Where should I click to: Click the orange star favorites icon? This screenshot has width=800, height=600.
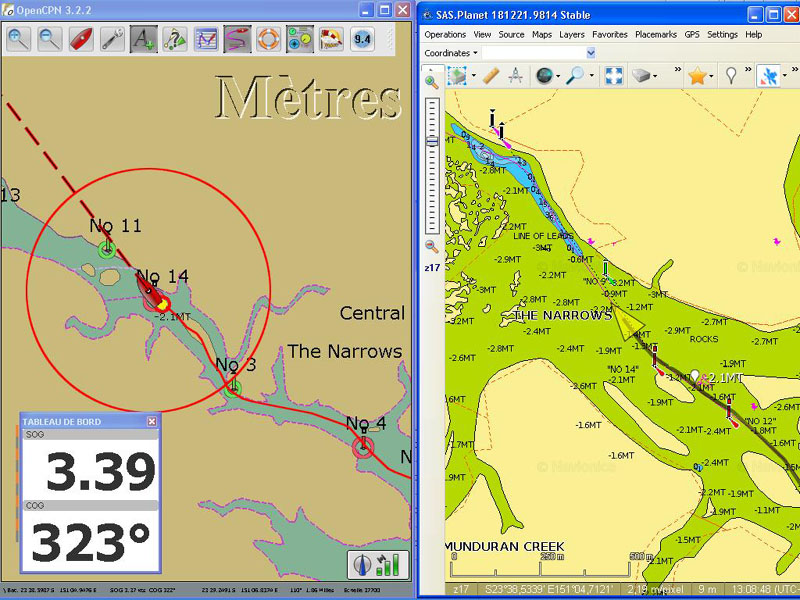coord(697,76)
